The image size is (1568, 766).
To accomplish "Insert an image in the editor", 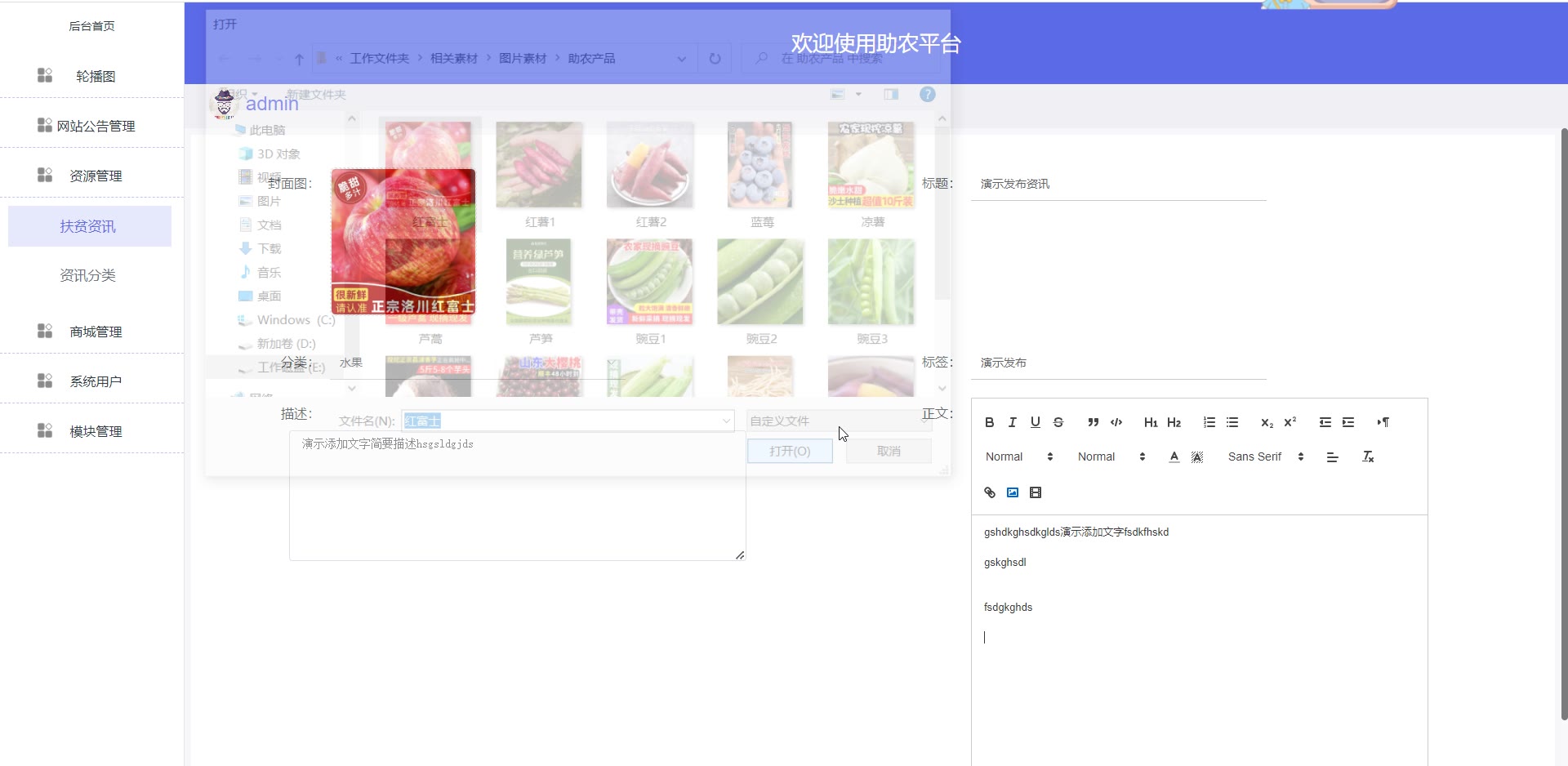I will pyautogui.click(x=1012, y=492).
